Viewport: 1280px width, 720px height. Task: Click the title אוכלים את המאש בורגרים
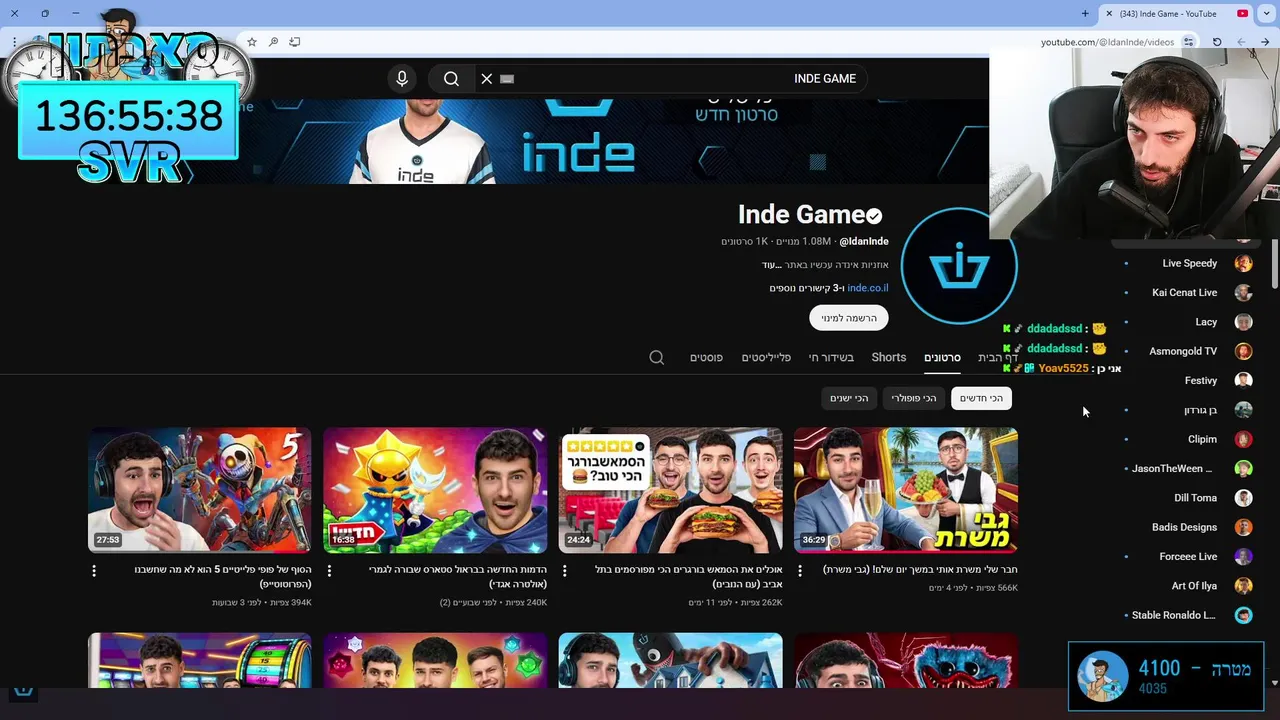[x=688, y=577]
